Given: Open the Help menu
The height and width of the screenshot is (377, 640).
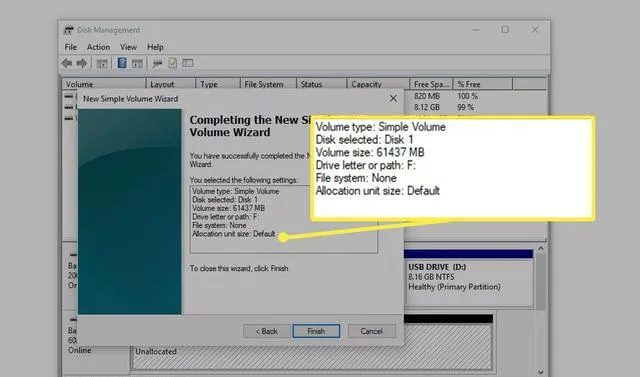Looking at the screenshot, I should 155,47.
